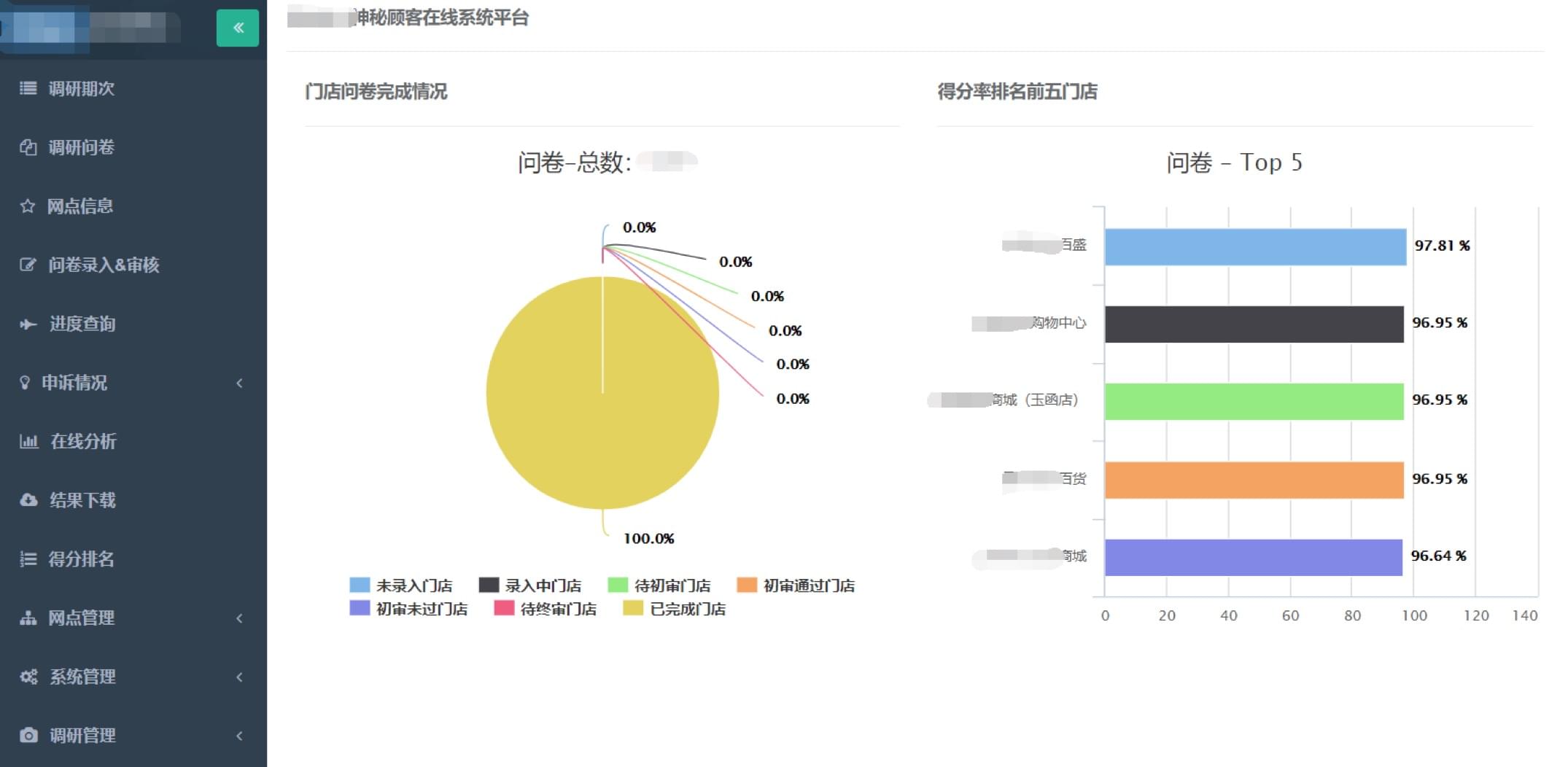Image resolution: width=1568 pixels, height=767 pixels.
Task: Click the 待初审门店 legend label
Action: [x=672, y=585]
